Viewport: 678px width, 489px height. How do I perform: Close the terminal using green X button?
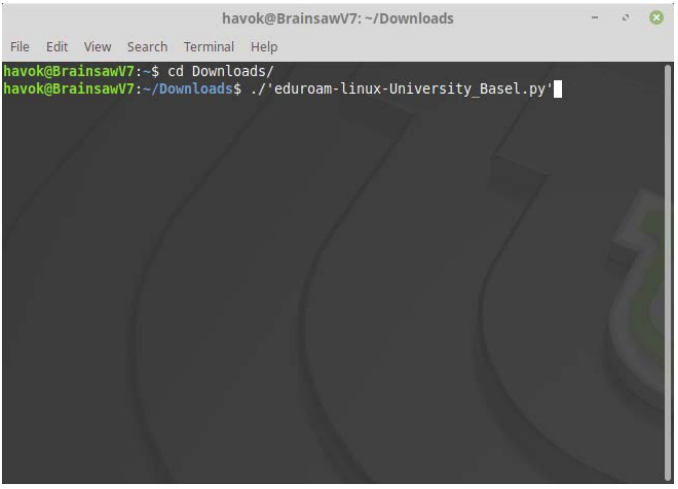(658, 19)
